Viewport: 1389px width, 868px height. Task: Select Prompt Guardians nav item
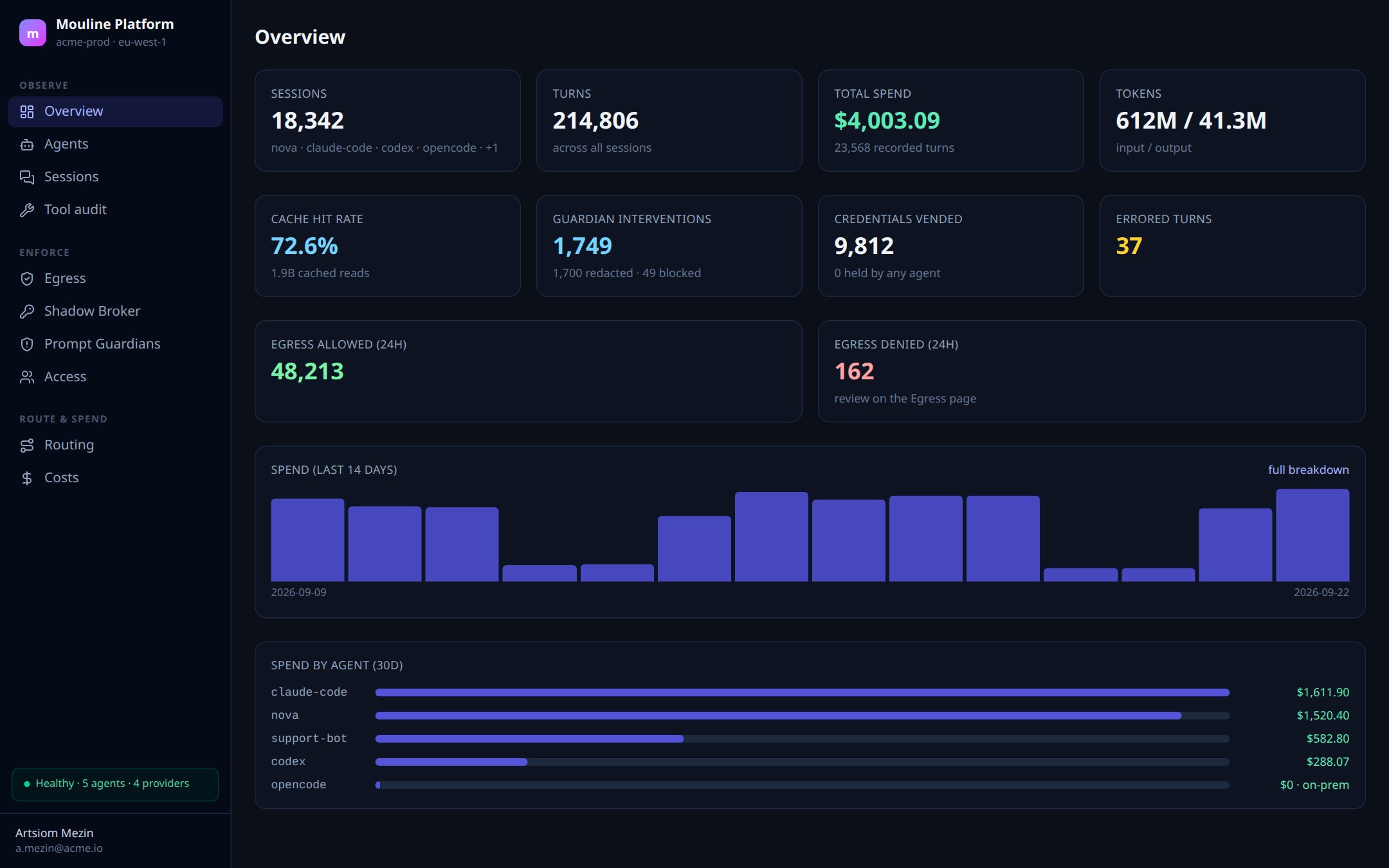tap(115, 345)
